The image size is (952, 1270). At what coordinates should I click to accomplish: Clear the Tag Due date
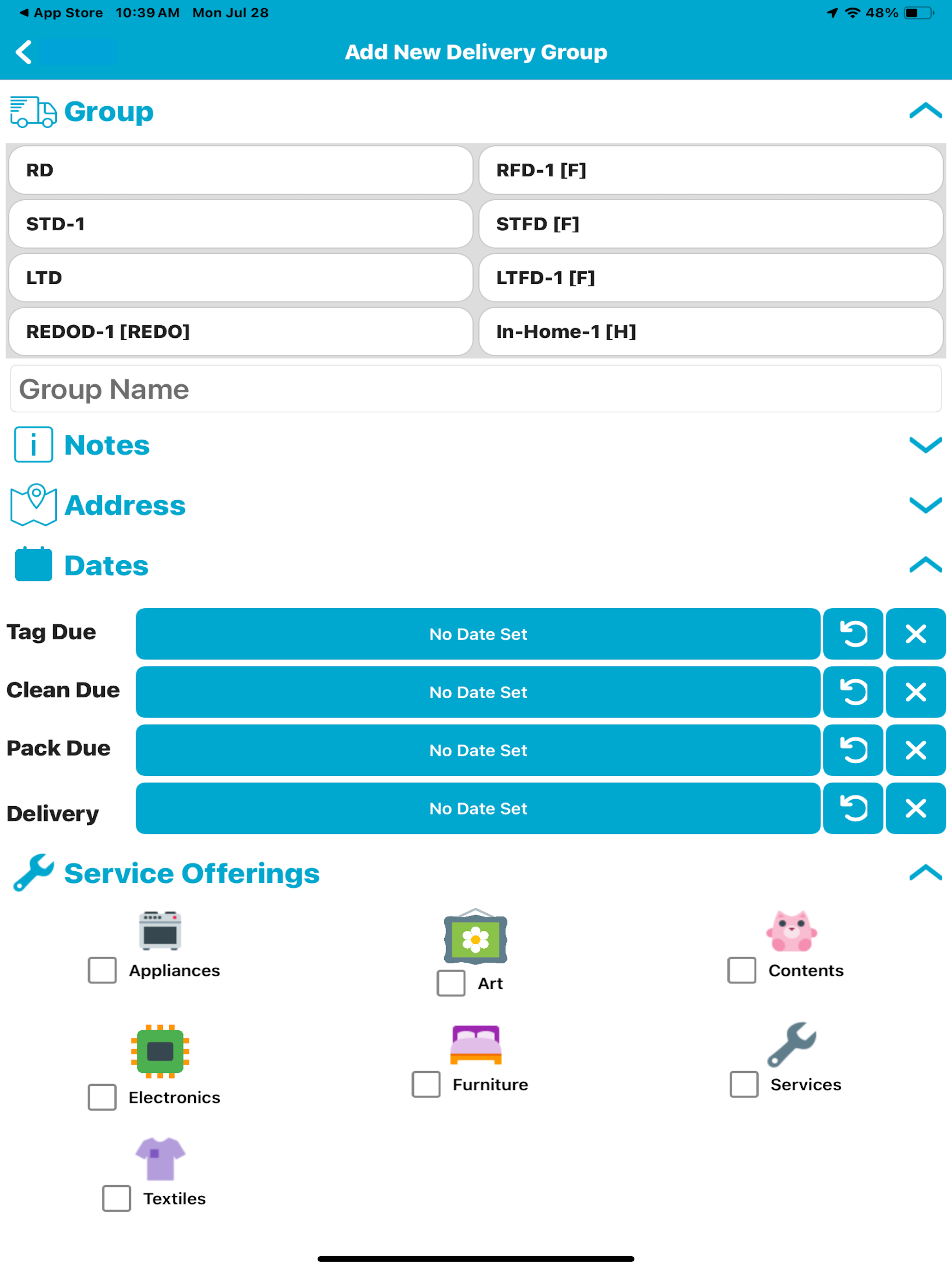pos(916,634)
